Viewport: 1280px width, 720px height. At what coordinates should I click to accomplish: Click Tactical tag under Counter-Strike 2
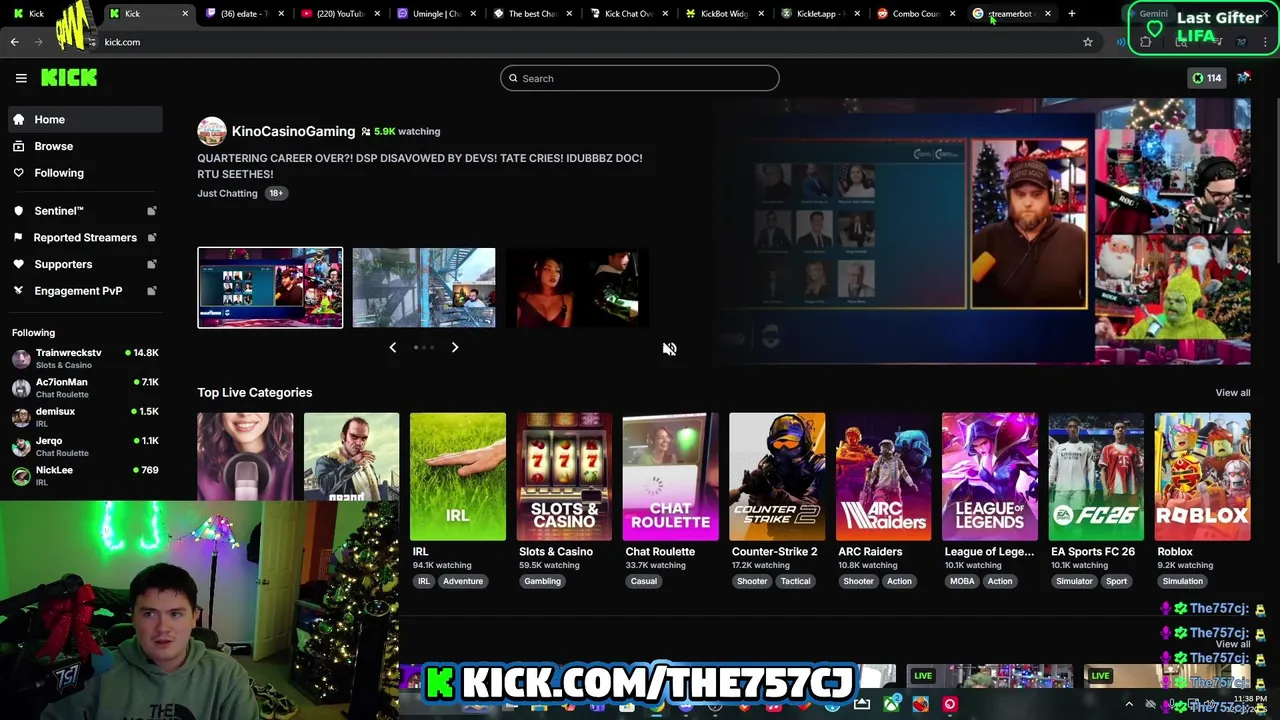[x=796, y=581]
